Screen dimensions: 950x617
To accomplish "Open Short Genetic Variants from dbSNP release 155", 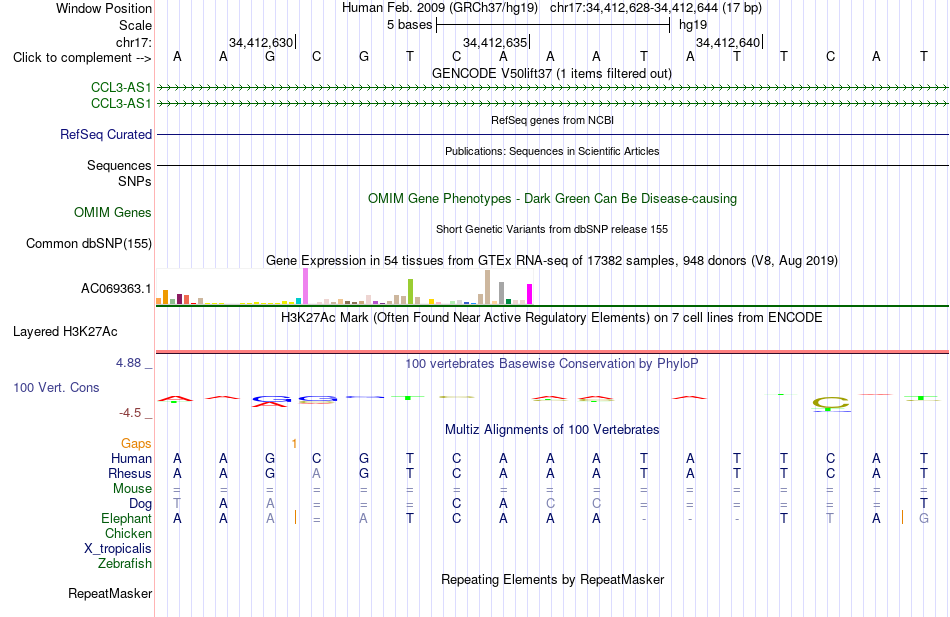I will pos(551,229).
